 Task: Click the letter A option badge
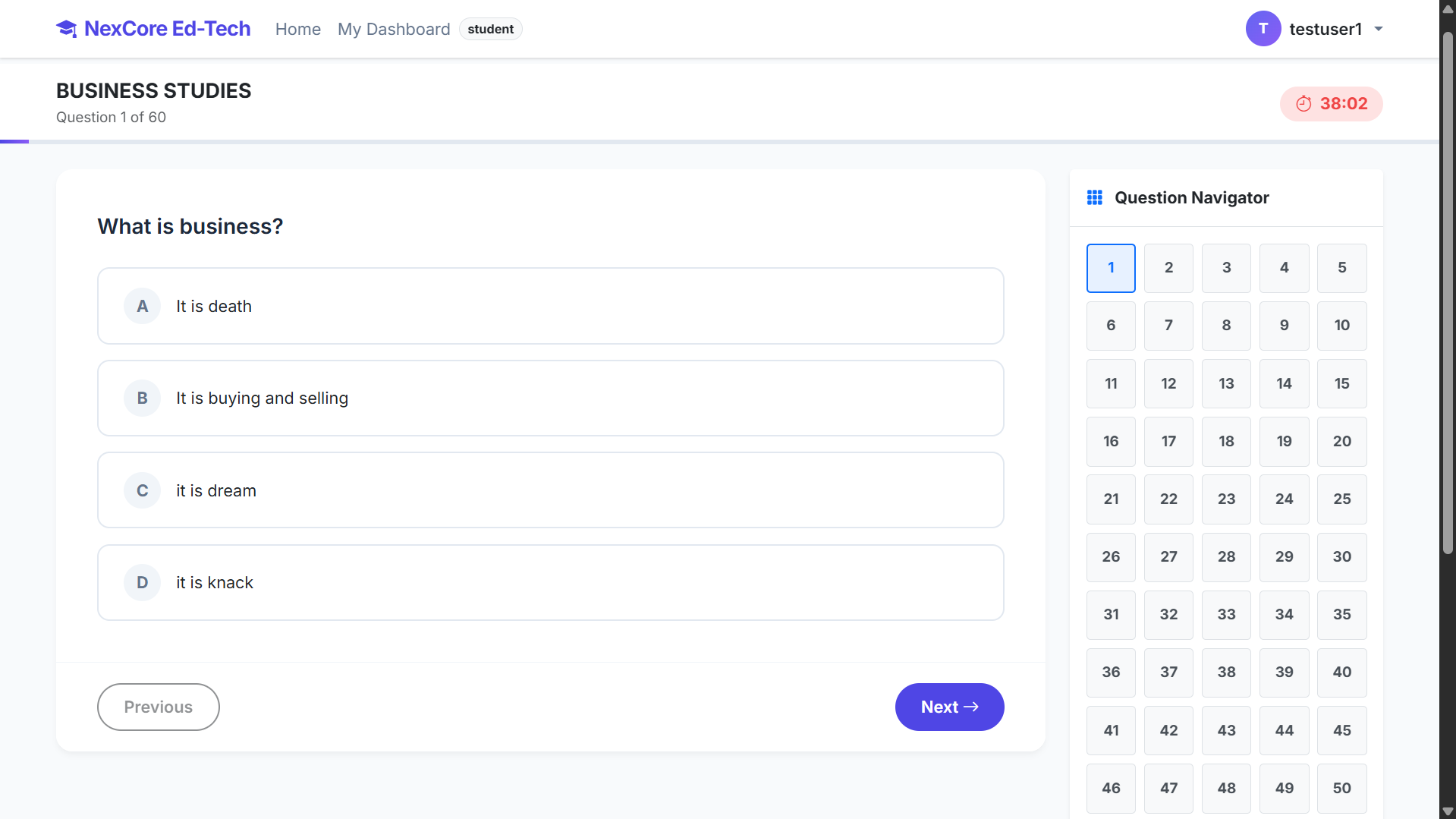pos(142,307)
